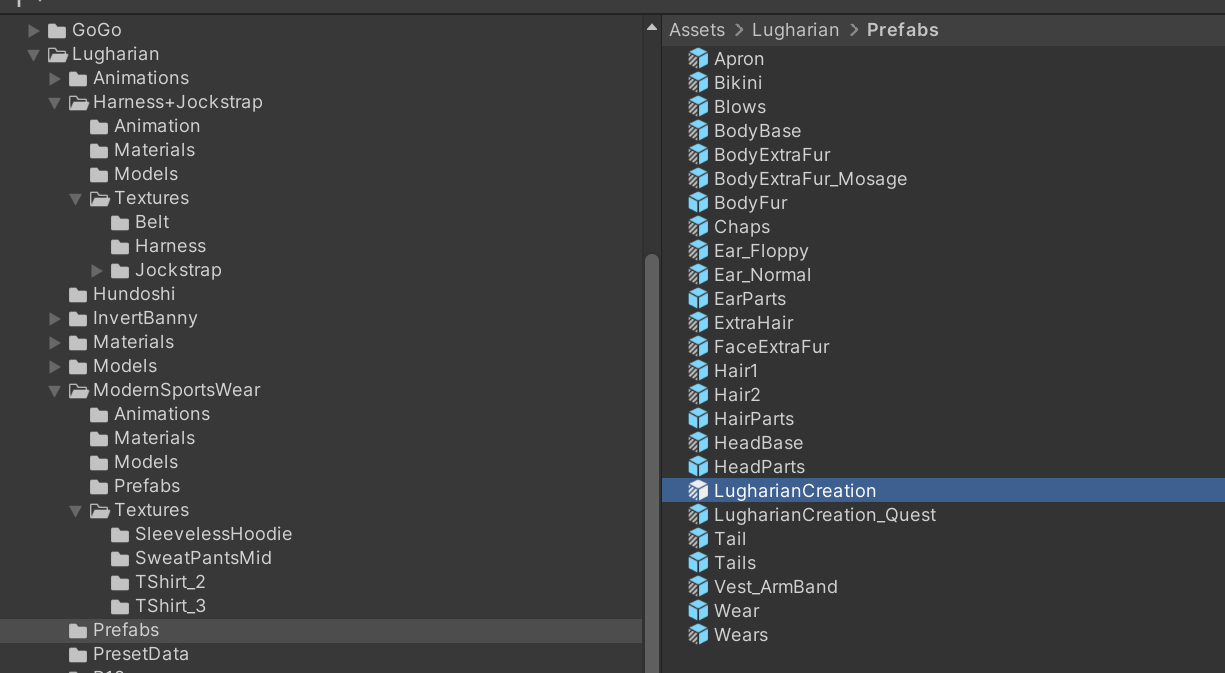Go to Lugharian in breadcrumb path
Viewport: 1225px width, 673px height.
(x=795, y=30)
